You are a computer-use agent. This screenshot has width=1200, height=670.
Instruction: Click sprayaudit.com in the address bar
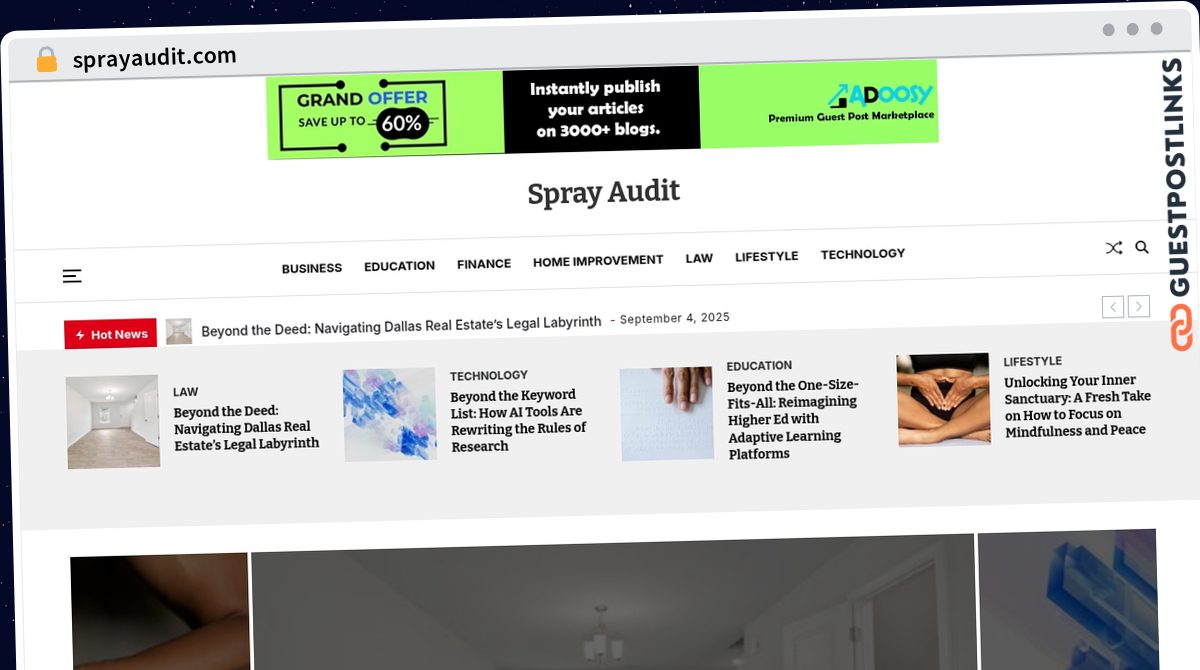pyautogui.click(x=155, y=57)
